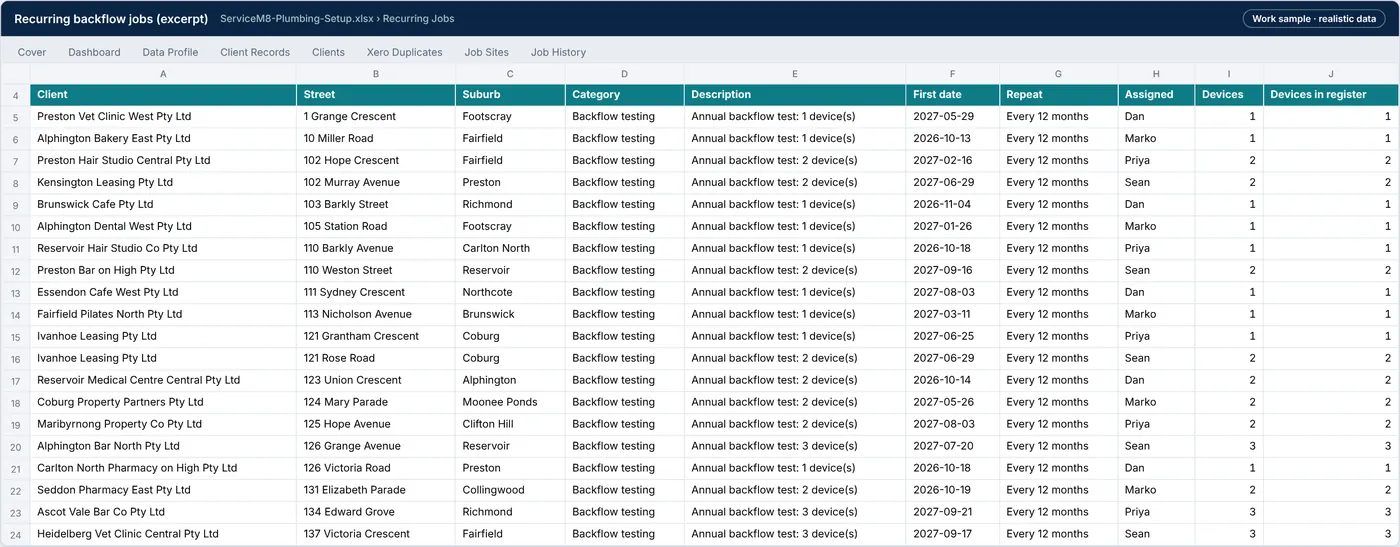Select cell Alphington Bakery East Pty Ltd

coord(163,139)
